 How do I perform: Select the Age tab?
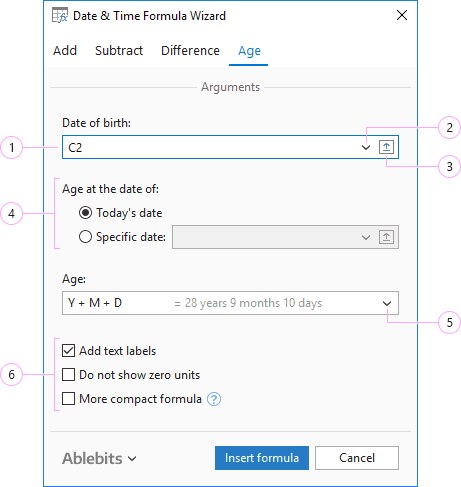(x=249, y=51)
